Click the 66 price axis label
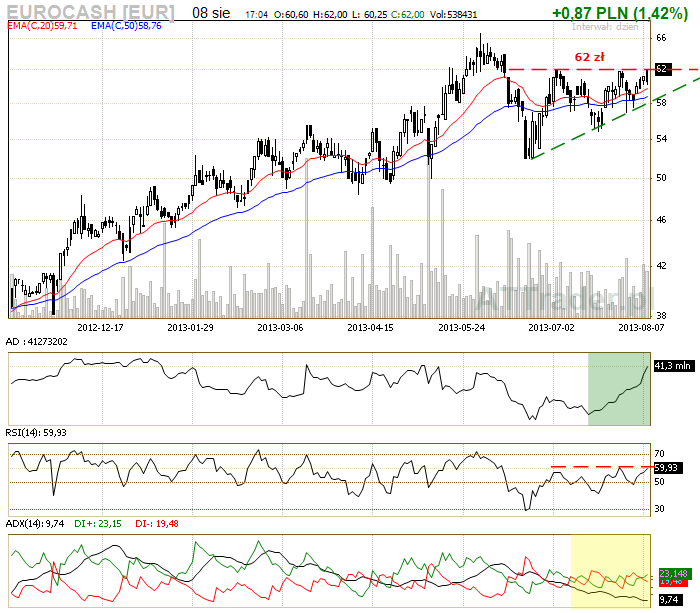The width and height of the screenshot is (700, 613). click(661, 38)
